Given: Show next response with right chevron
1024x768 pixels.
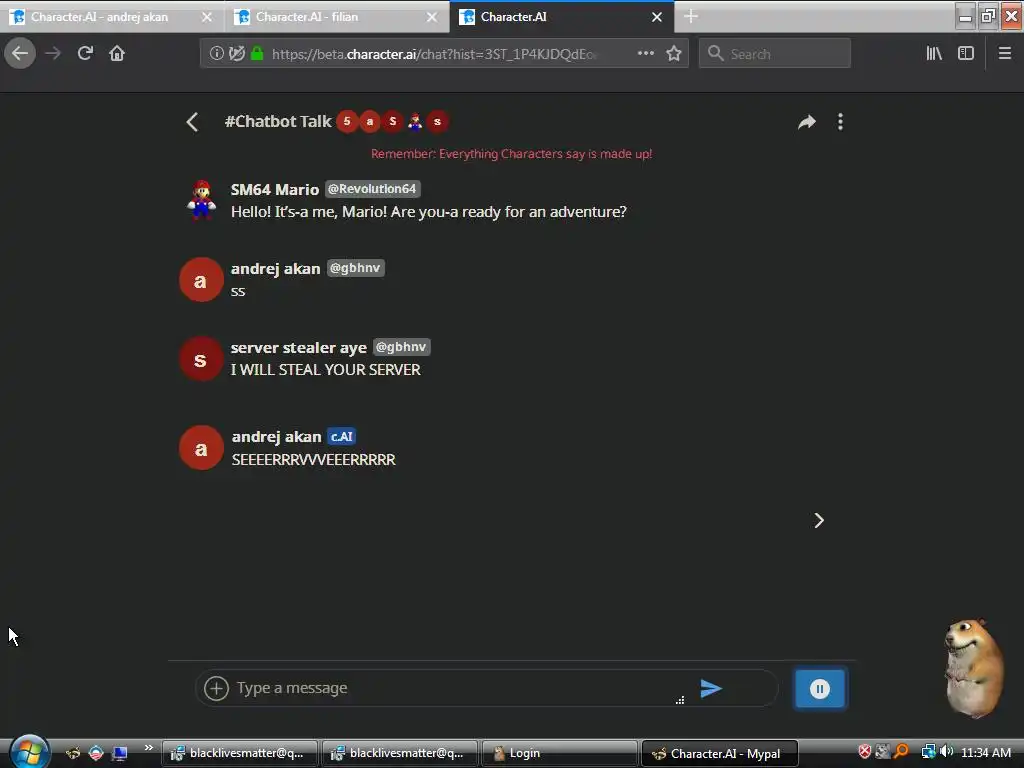Looking at the screenshot, I should 819,520.
